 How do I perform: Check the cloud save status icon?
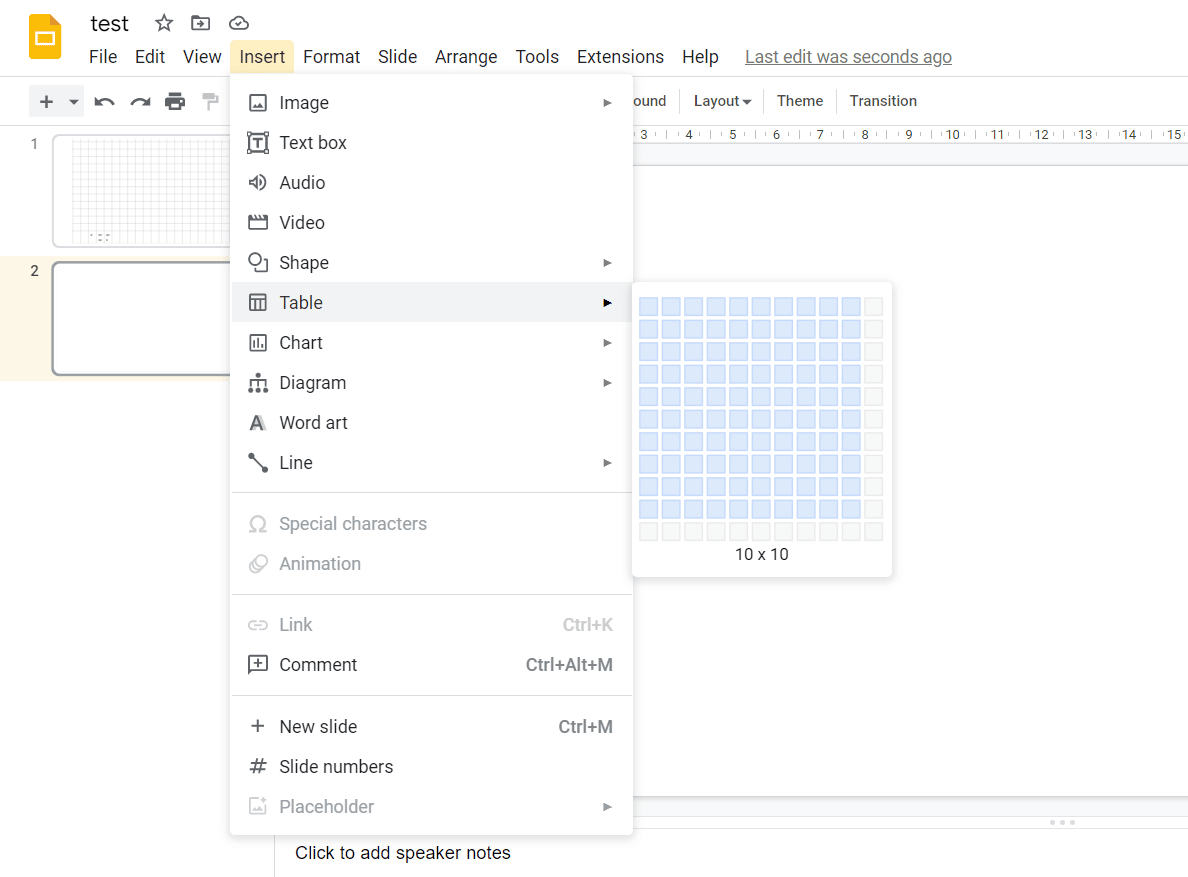coord(239,23)
